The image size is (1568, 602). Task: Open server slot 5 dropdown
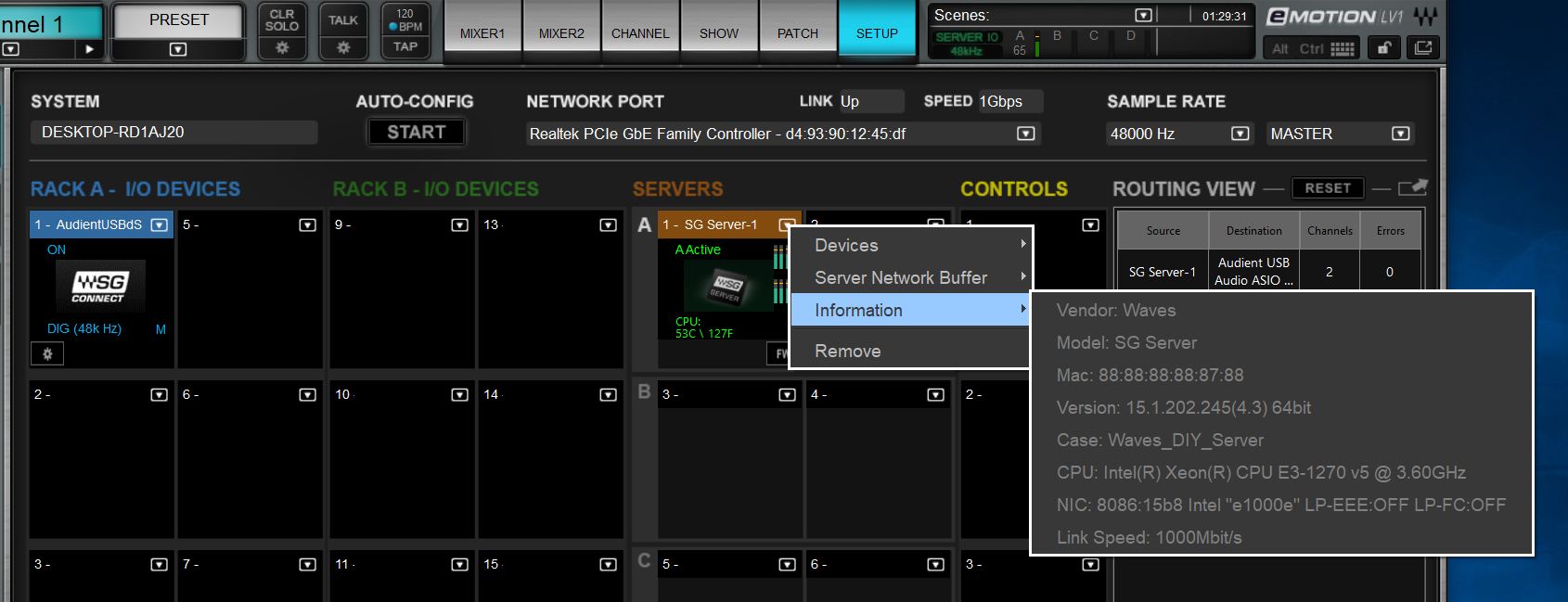pyautogui.click(x=787, y=564)
